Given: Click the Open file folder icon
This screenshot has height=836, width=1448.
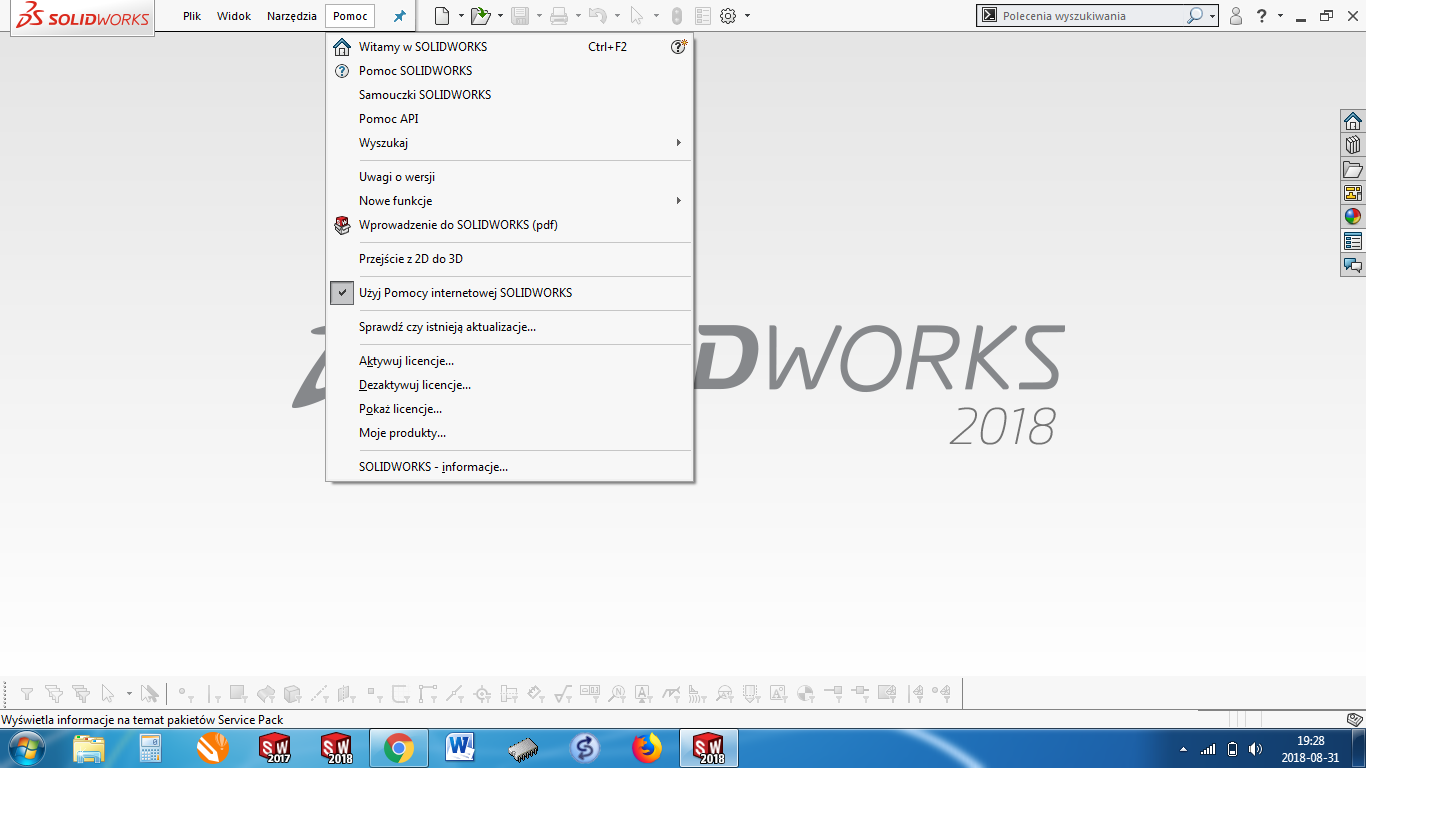Looking at the screenshot, I should (481, 16).
